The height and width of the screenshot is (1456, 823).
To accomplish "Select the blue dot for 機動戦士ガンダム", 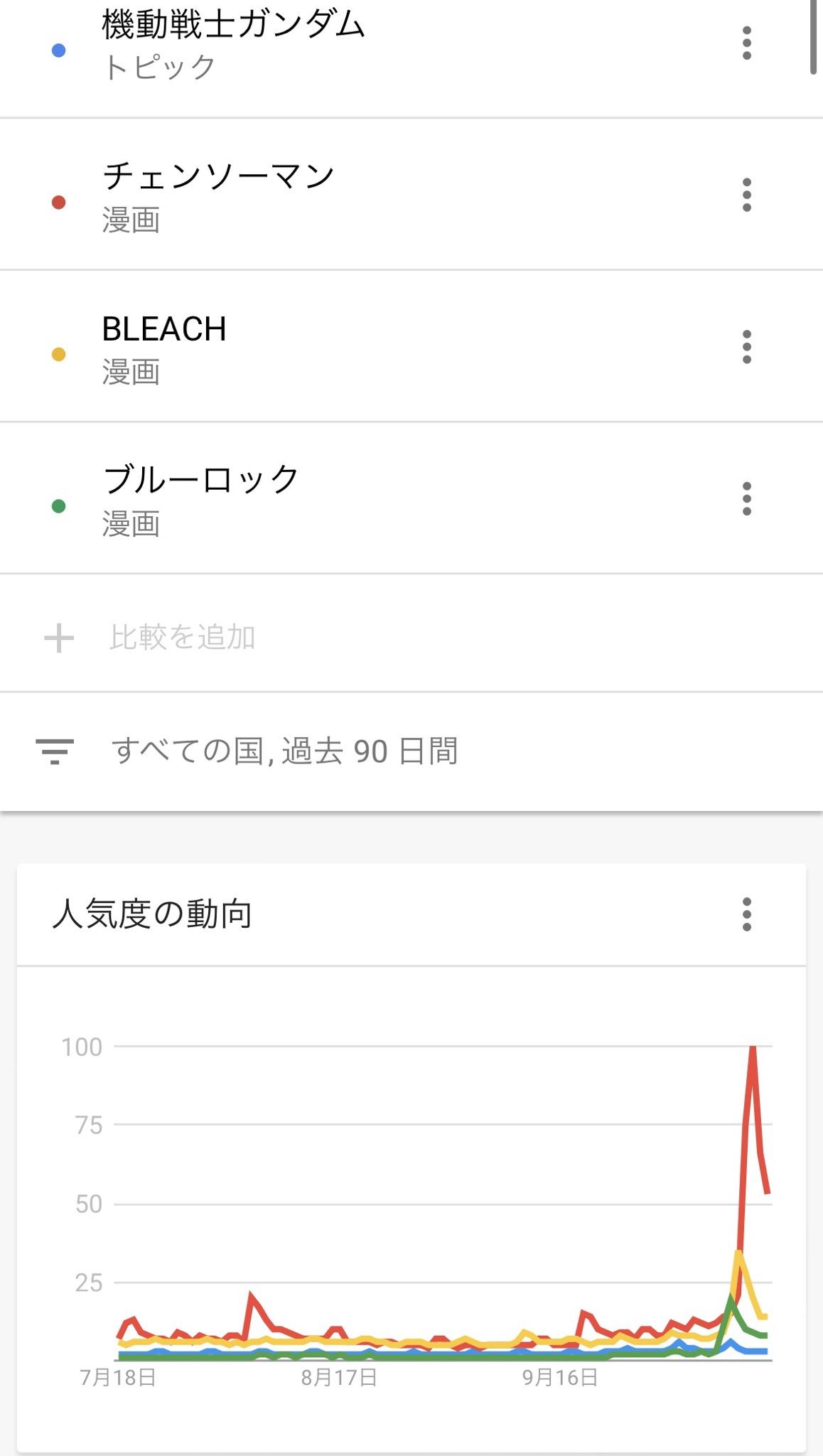I will [x=59, y=50].
